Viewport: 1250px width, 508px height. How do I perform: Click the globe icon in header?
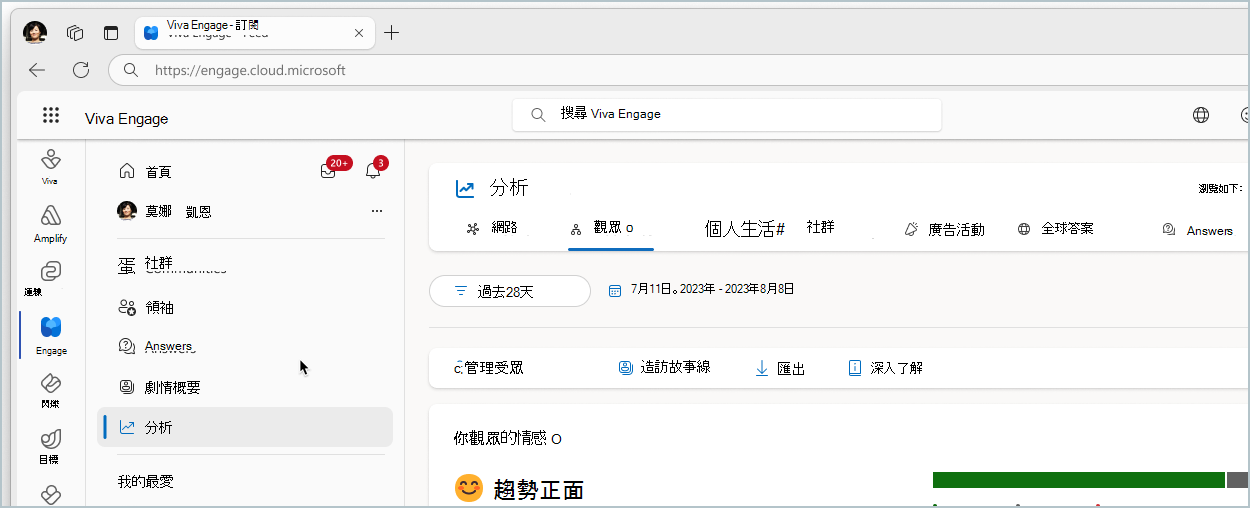(x=1201, y=115)
